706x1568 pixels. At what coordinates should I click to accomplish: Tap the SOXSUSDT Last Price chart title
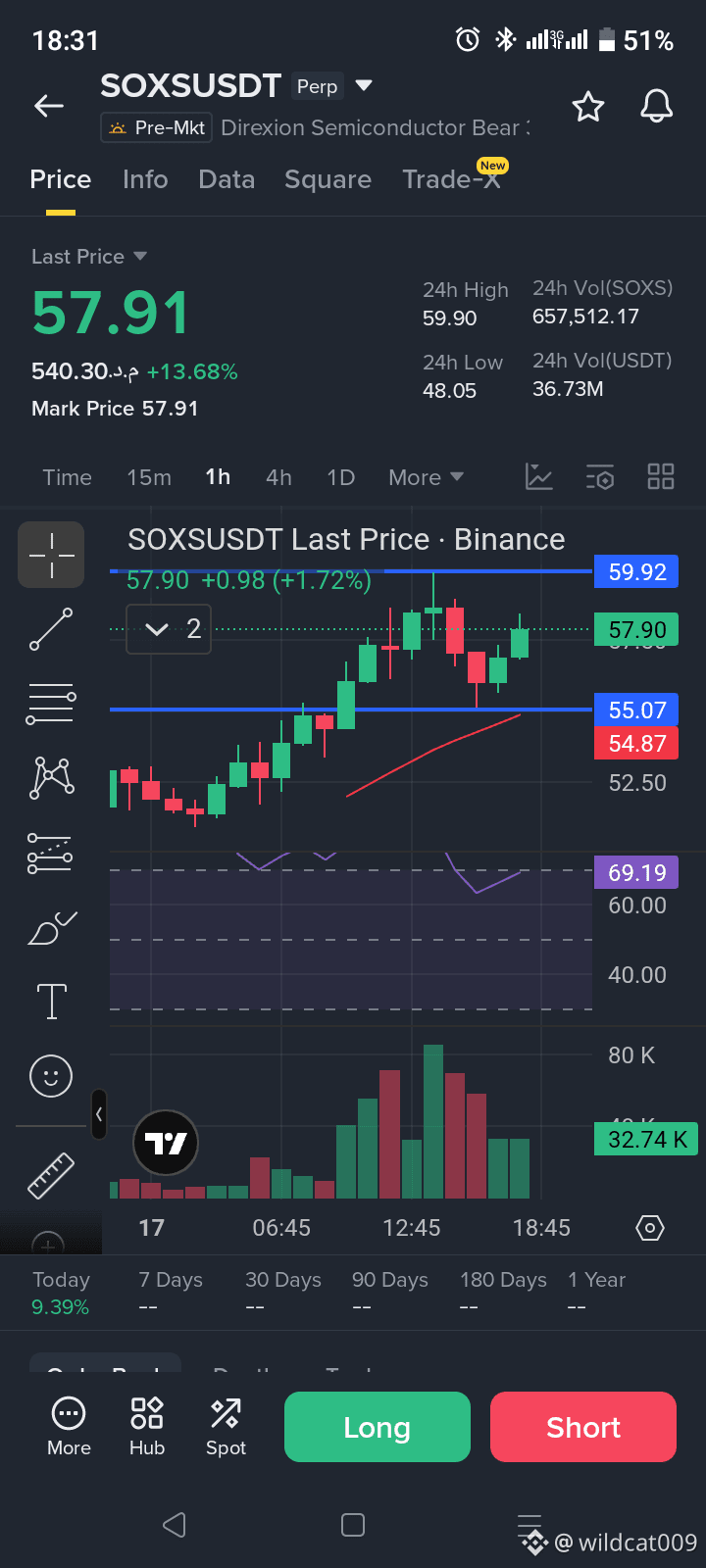pos(346,540)
